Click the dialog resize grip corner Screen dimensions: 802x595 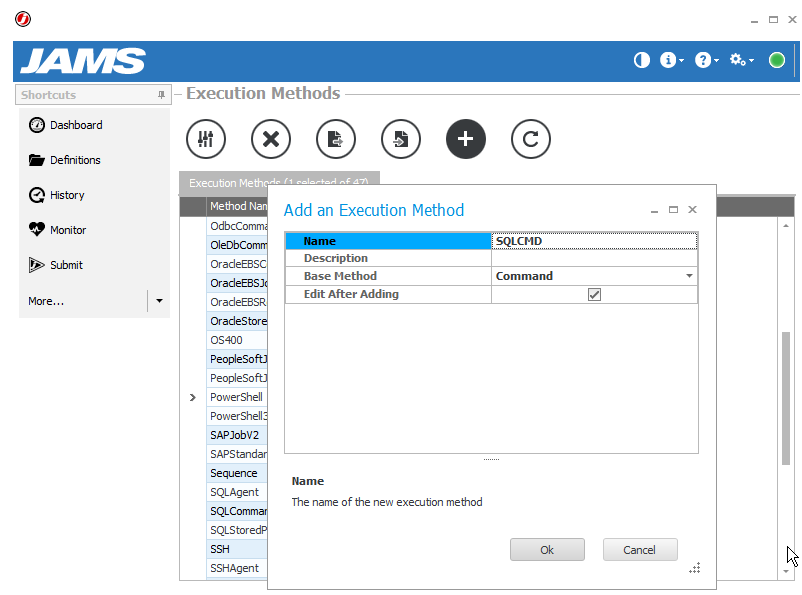(694, 568)
